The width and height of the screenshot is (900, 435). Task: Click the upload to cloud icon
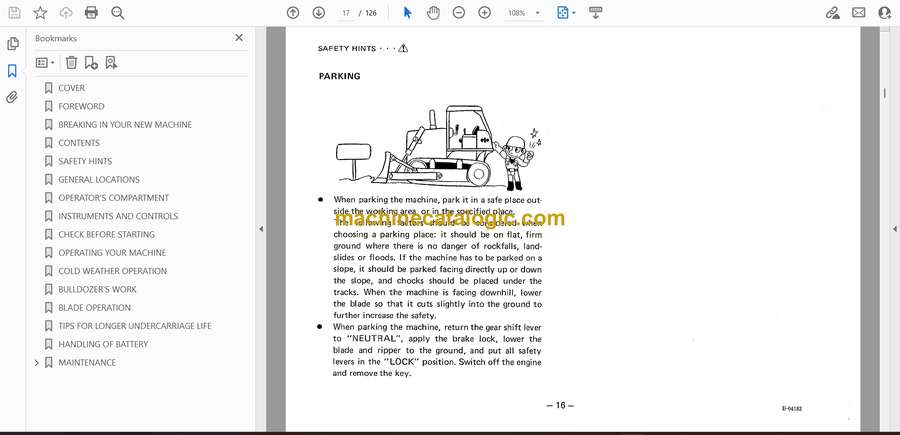point(66,13)
